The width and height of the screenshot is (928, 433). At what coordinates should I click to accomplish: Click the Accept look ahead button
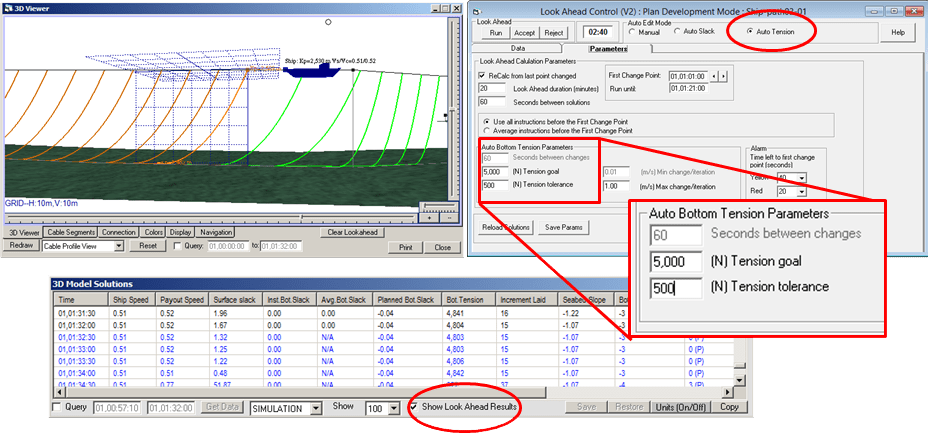point(524,33)
